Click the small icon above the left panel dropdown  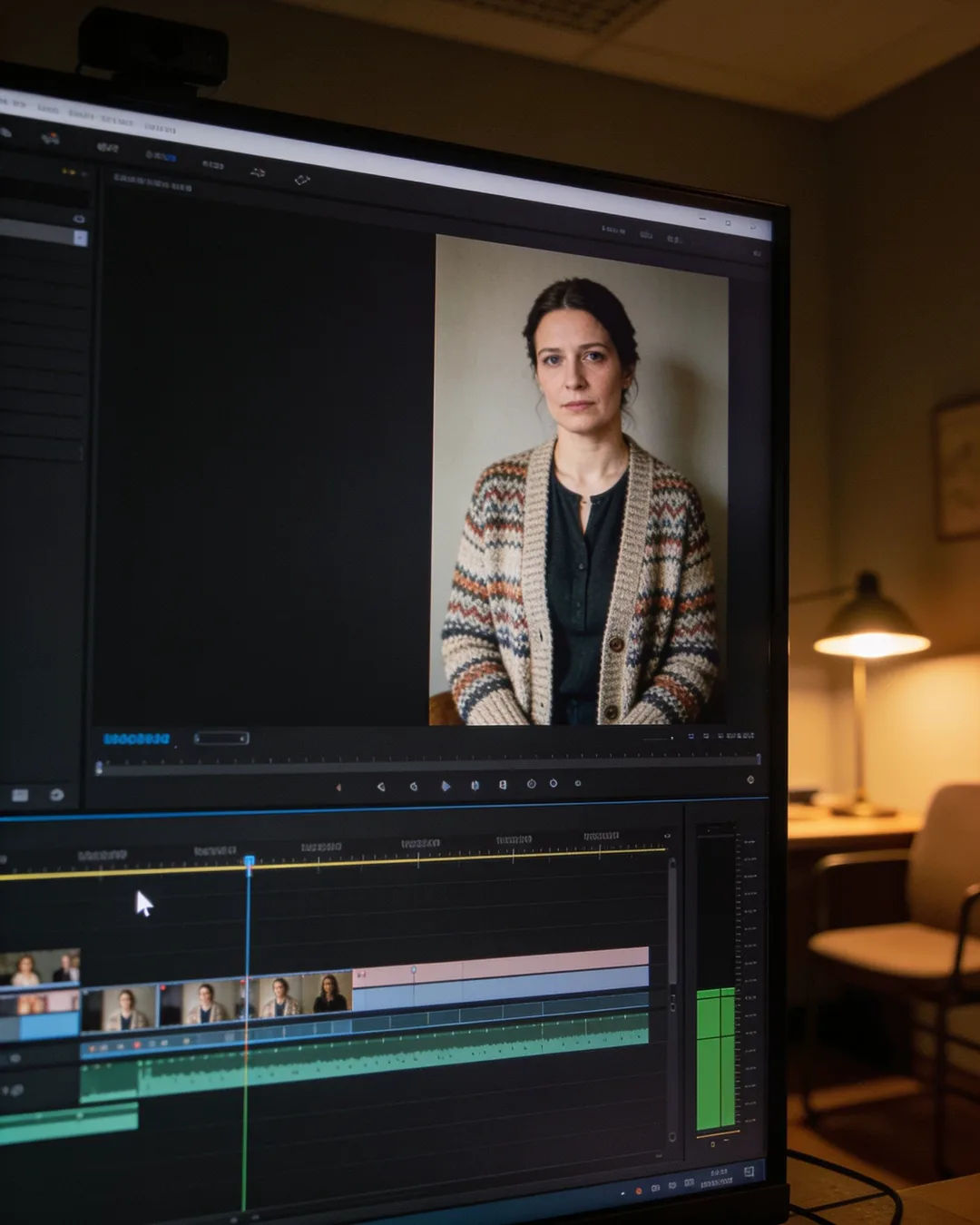pos(79,219)
